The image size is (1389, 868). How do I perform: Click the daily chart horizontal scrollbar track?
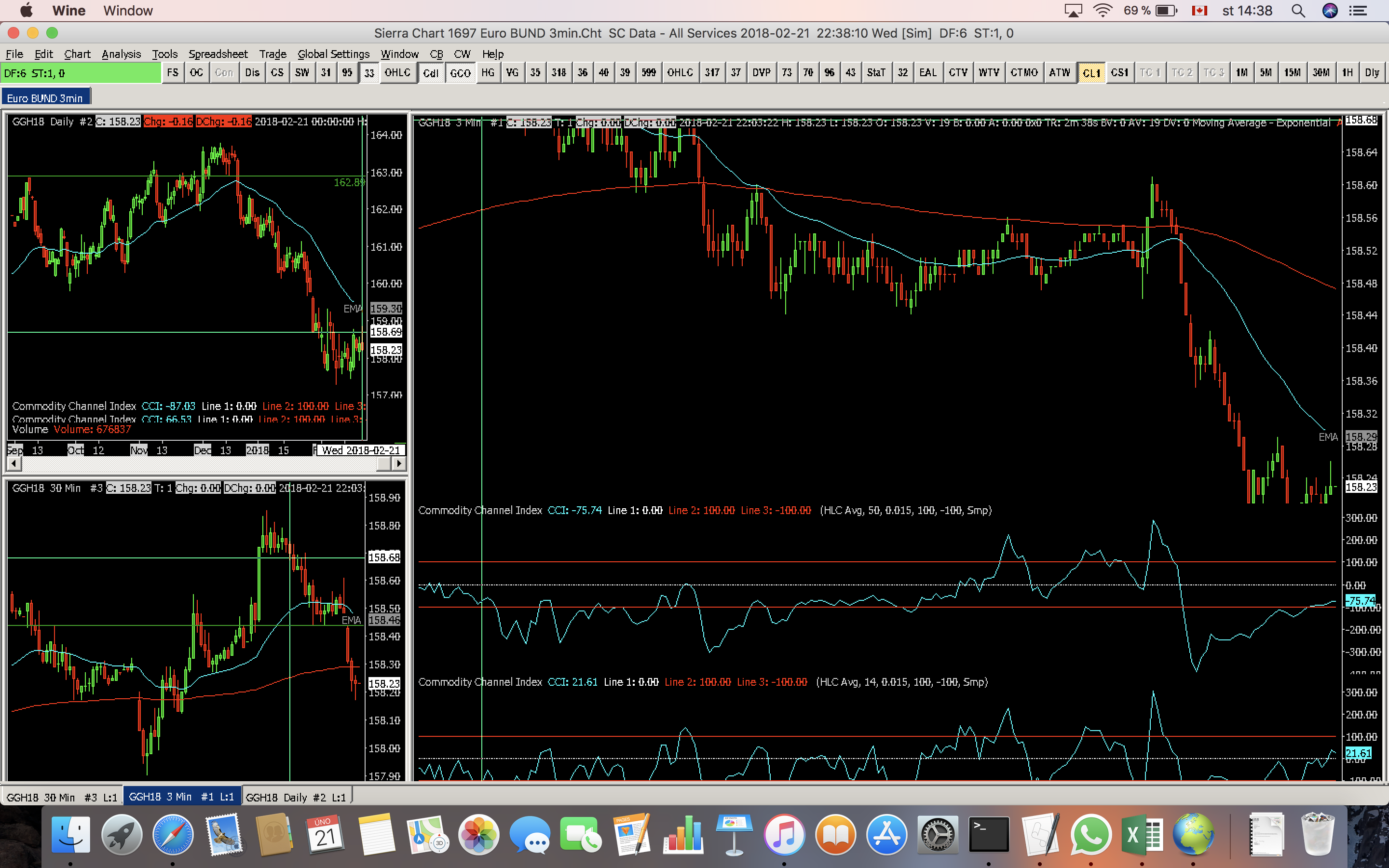[201, 463]
